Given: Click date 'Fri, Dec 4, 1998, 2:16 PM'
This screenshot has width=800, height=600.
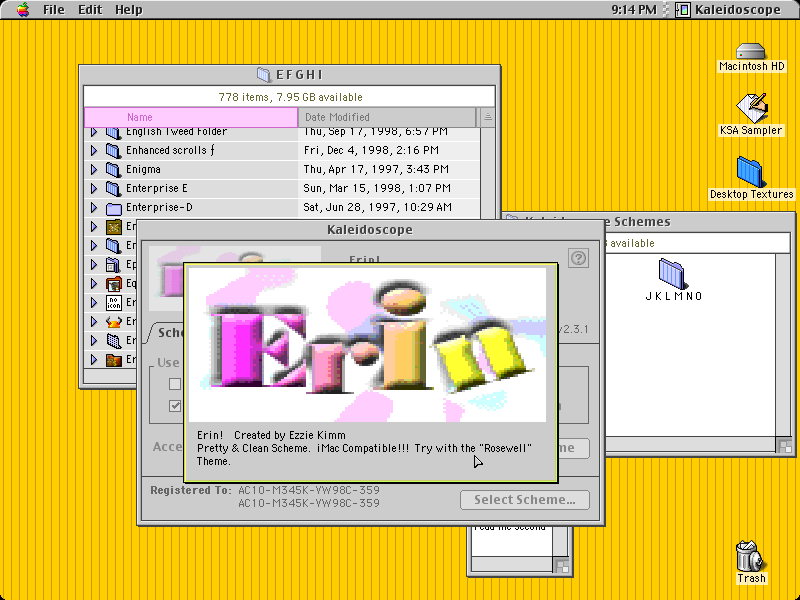Looking at the screenshot, I should point(371,151).
